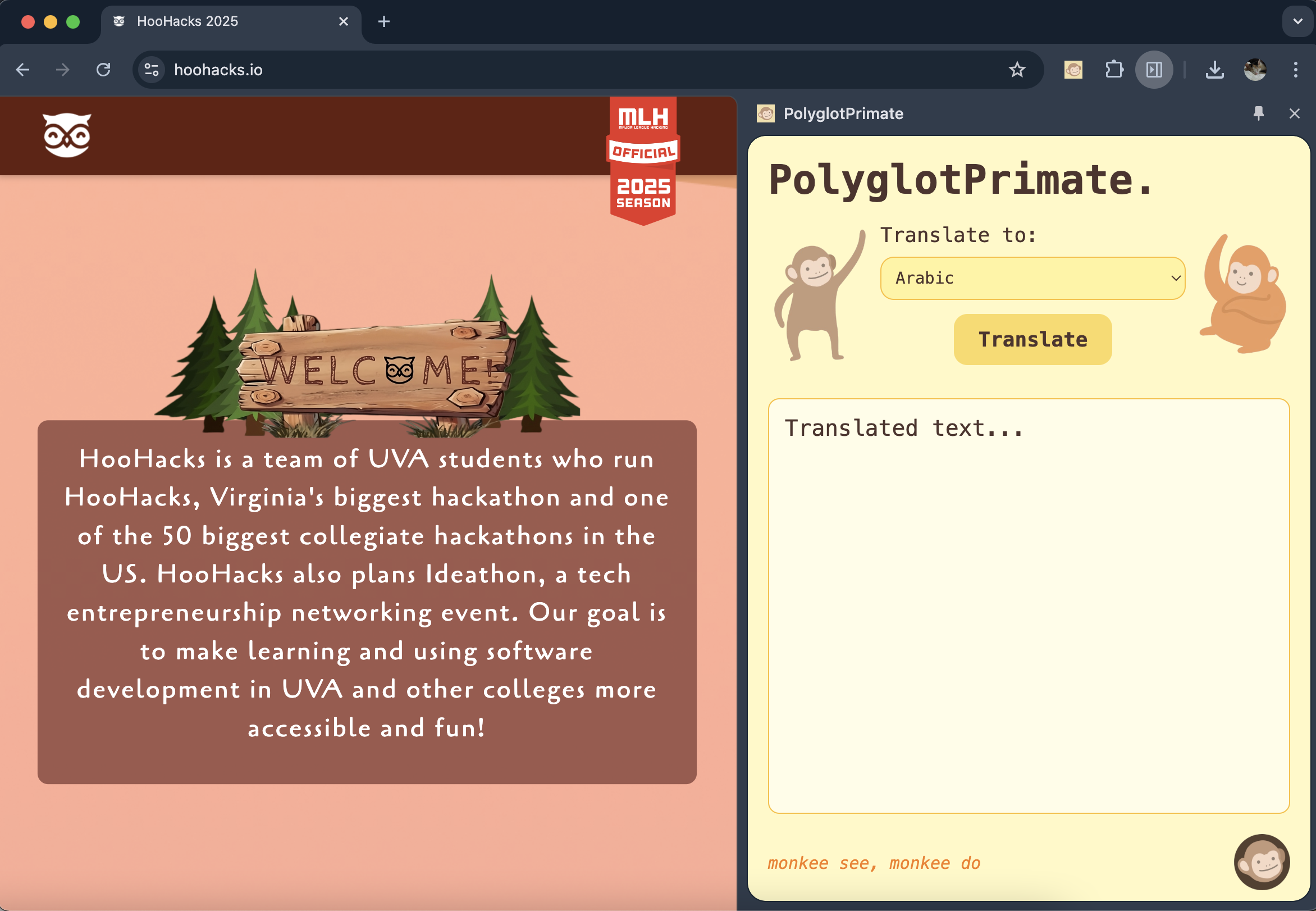This screenshot has height=911, width=1316.
Task: Open a new browser tab
Action: [x=384, y=22]
